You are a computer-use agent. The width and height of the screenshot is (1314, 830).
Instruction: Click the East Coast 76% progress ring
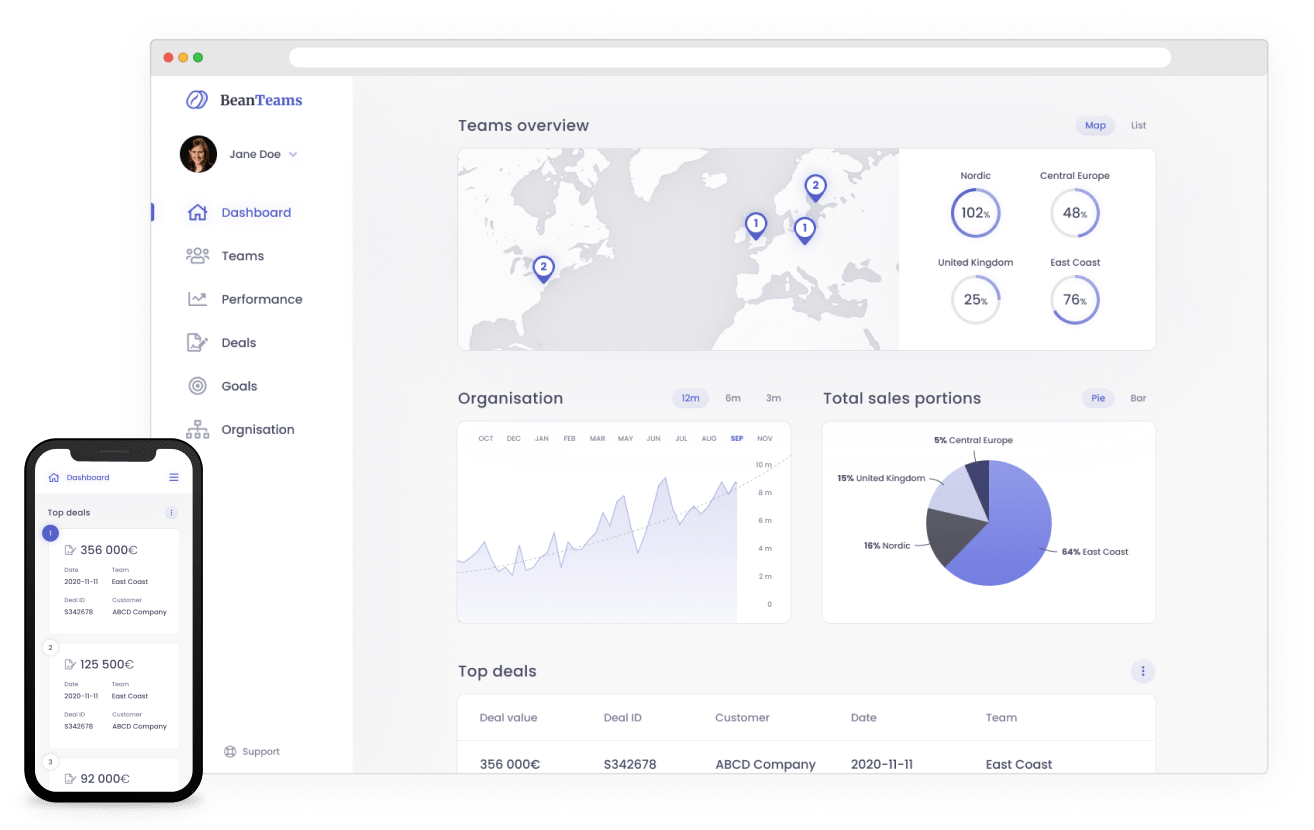(1075, 300)
